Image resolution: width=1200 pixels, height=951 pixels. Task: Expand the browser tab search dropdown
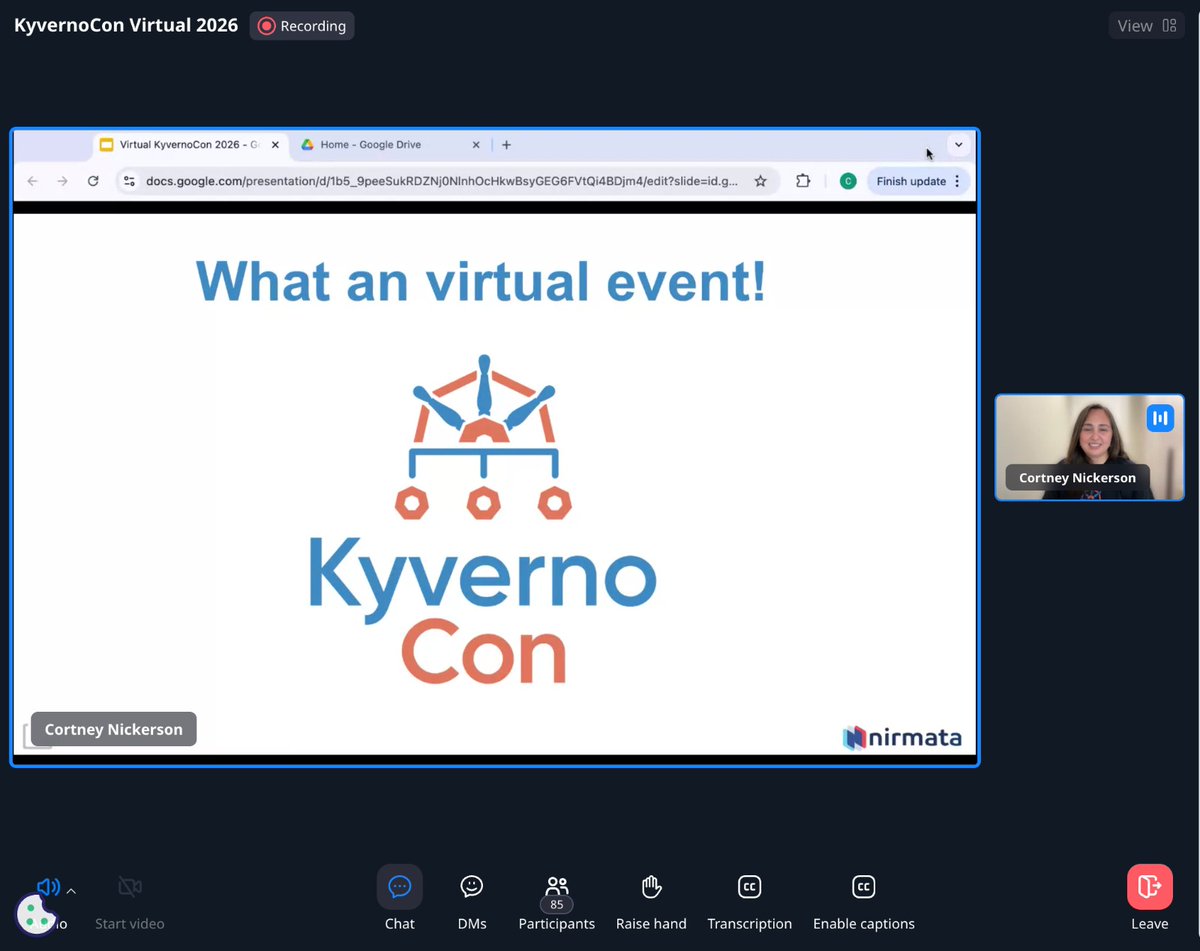click(x=958, y=145)
